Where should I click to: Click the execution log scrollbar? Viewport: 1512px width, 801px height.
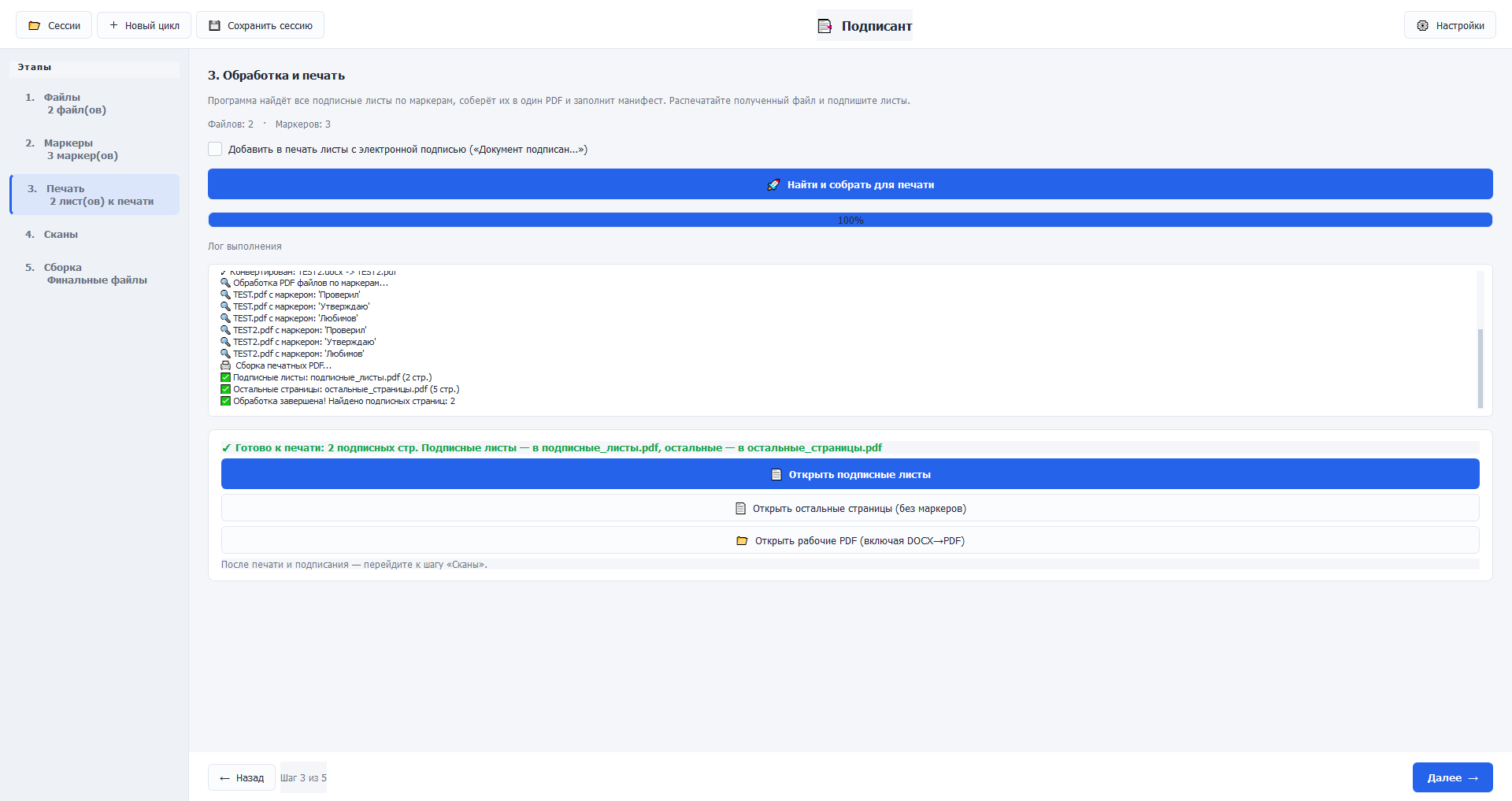(x=1480, y=368)
